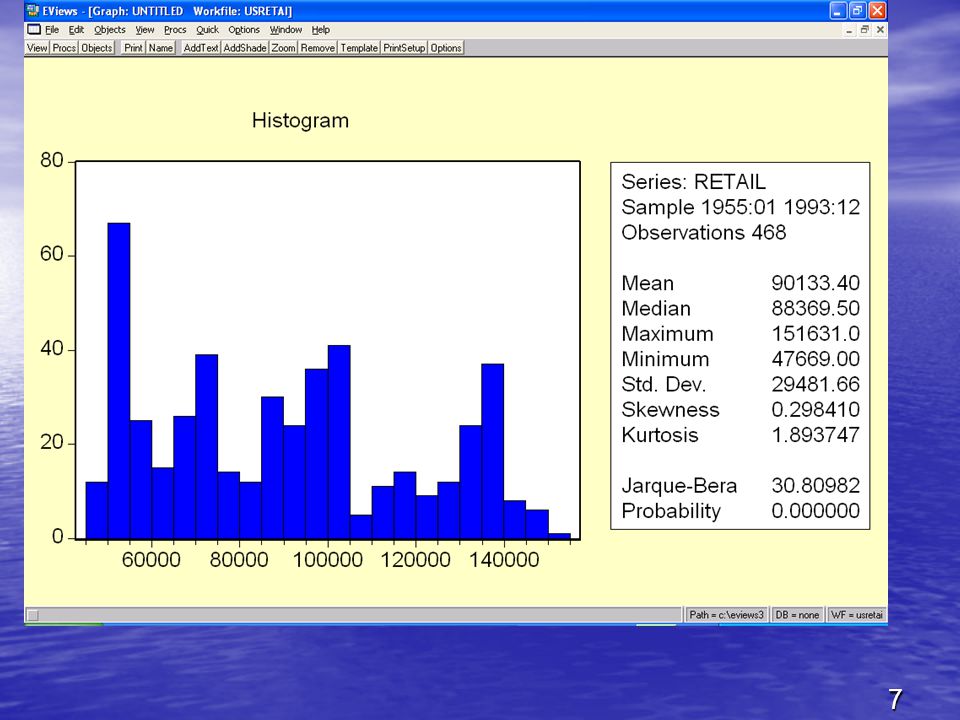The width and height of the screenshot is (960, 720).
Task: Click the Procs toolbar button
Action: 64,48
